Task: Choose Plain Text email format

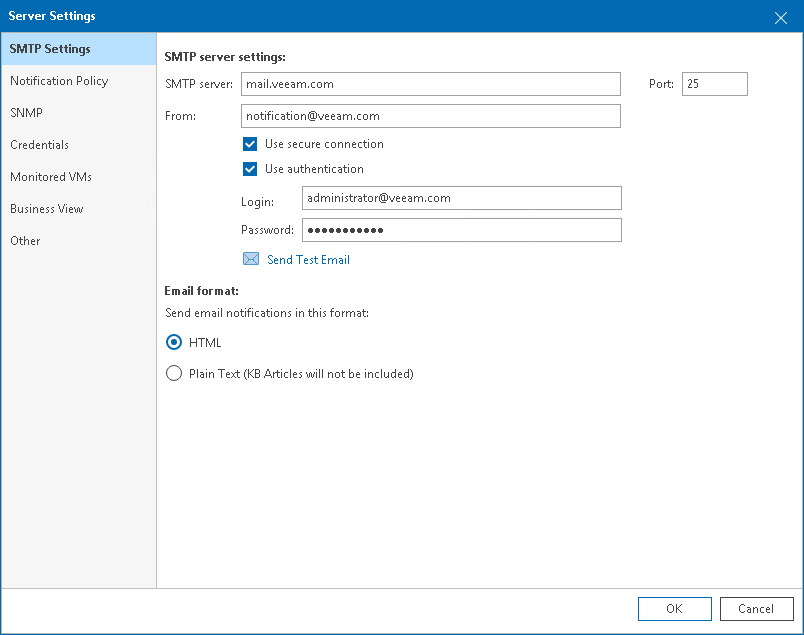Action: pyautogui.click(x=175, y=374)
